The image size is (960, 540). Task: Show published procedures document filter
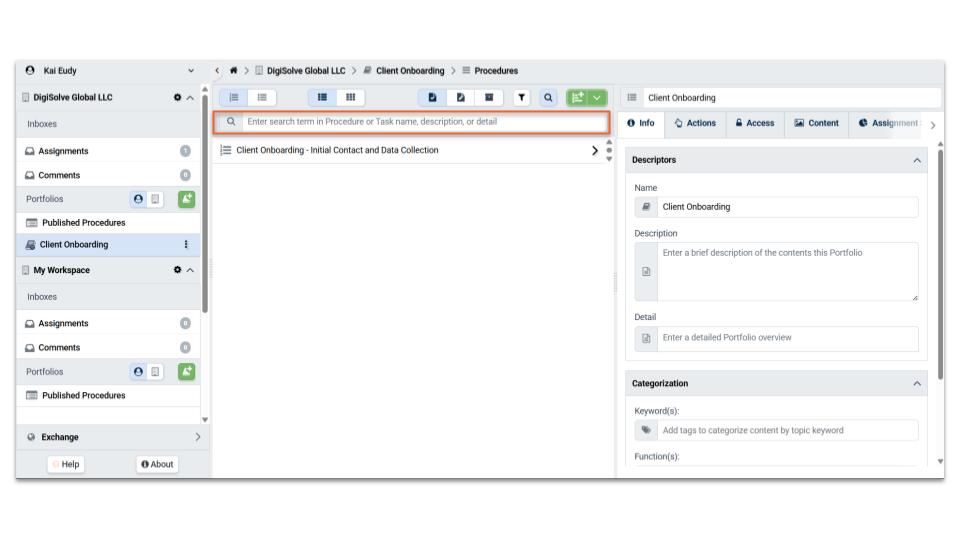coord(432,97)
